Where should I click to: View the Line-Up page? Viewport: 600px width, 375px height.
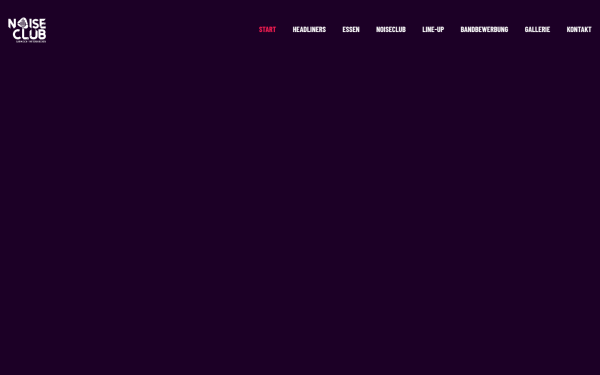click(x=433, y=29)
